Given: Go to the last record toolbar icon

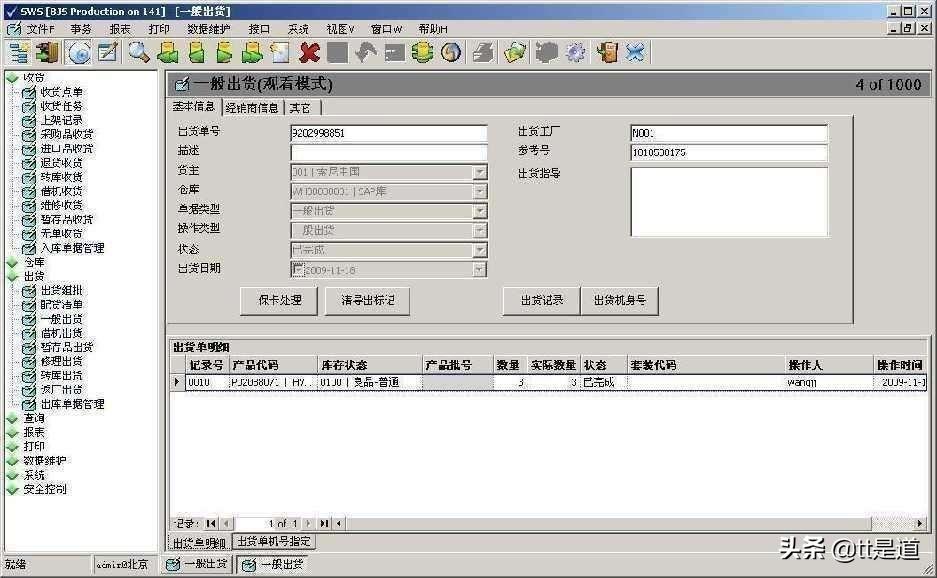Looking at the screenshot, I should point(252,53).
